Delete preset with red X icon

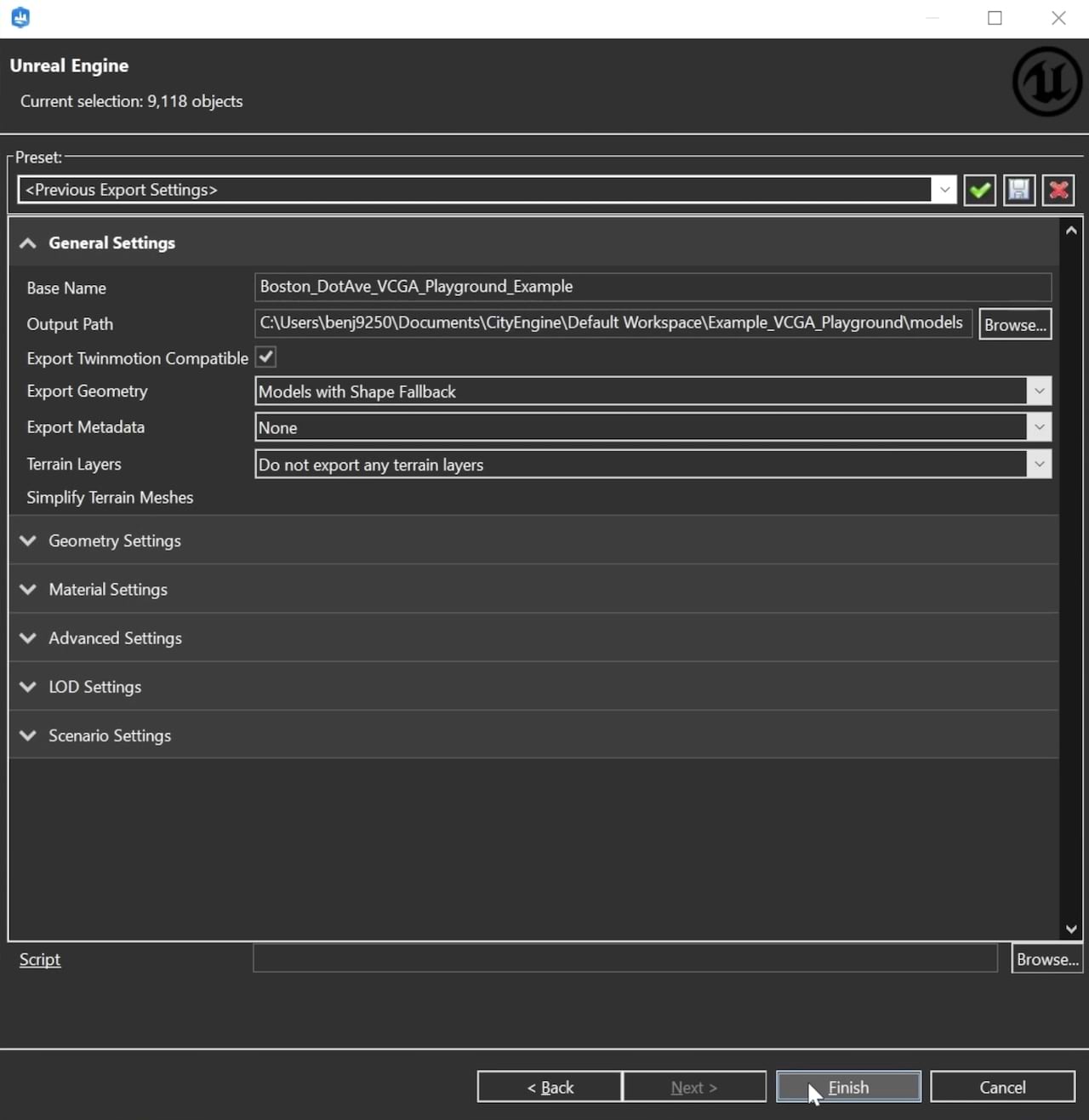(1059, 190)
